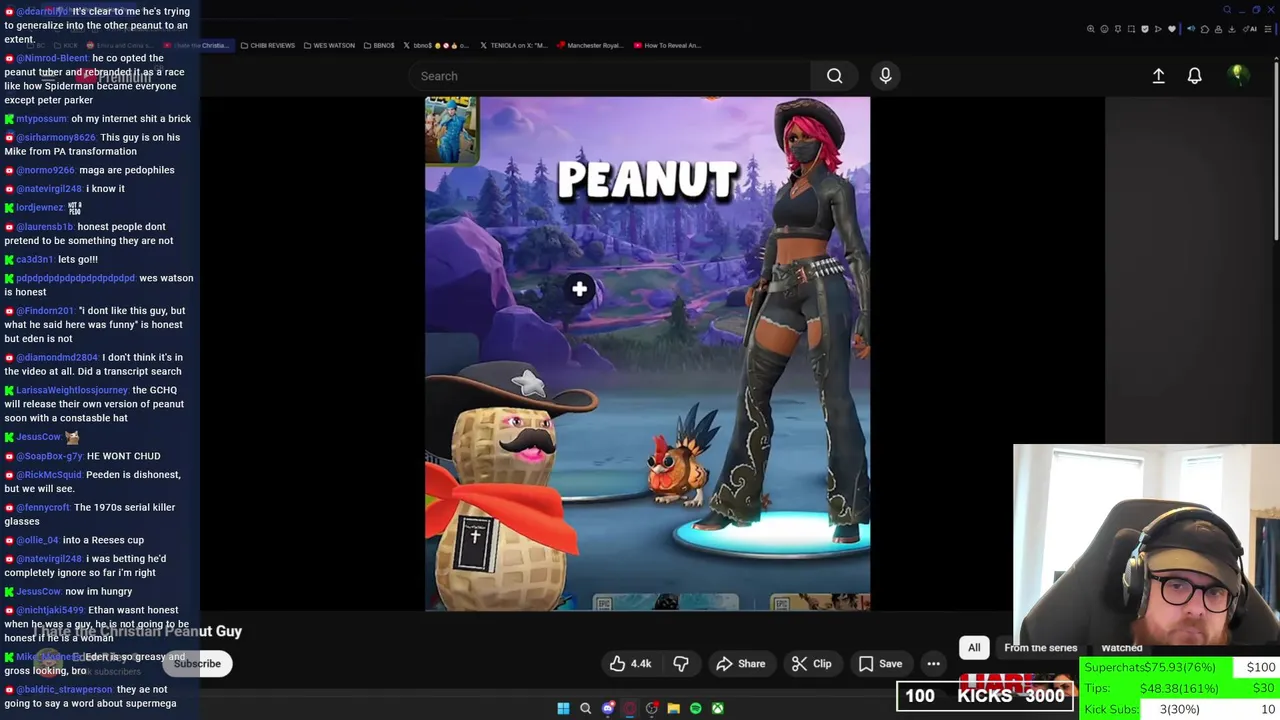Select the From the series chip
Viewport: 1280px width, 720px height.
click(x=1040, y=648)
